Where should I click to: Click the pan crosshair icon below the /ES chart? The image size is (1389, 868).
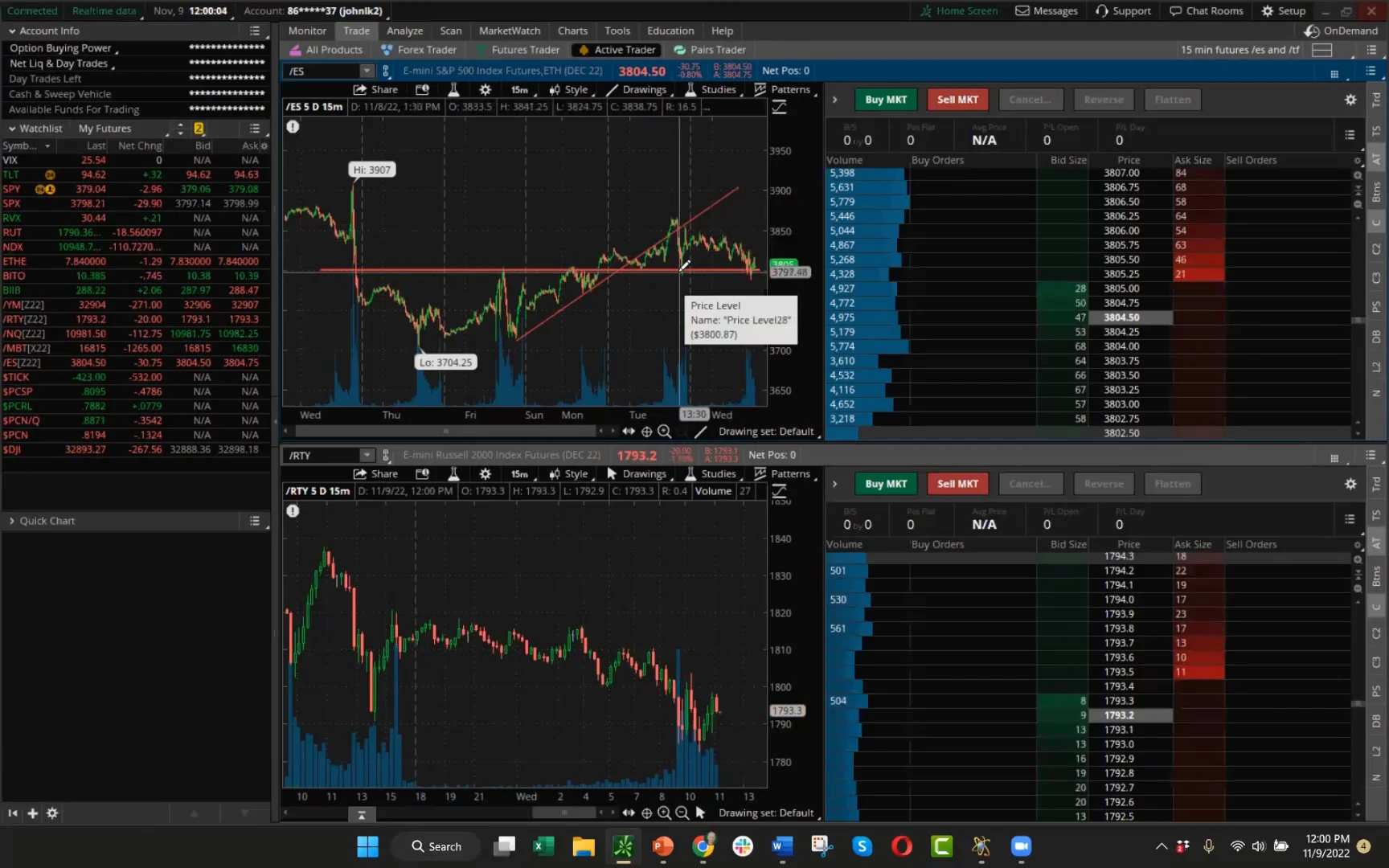(646, 432)
